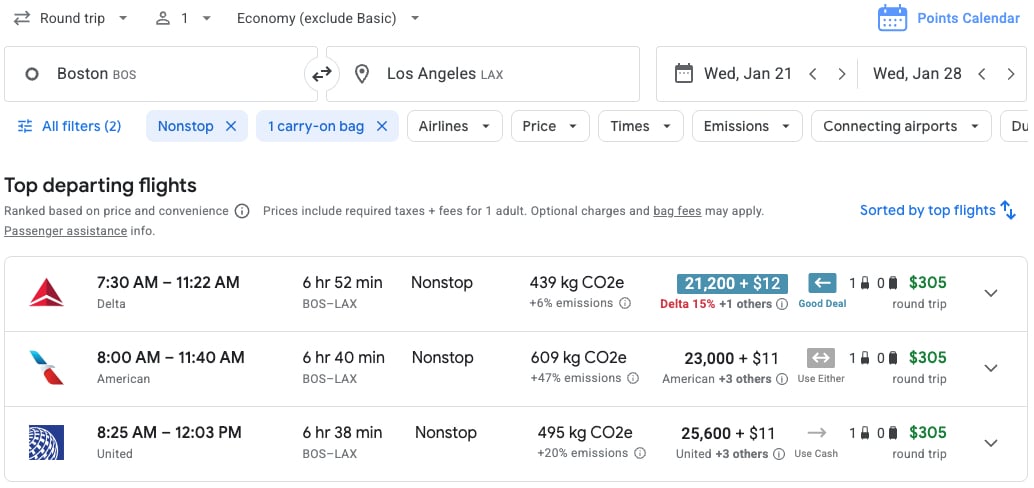Open the bag fees link
The image size is (1034, 488).
pyautogui.click(x=677, y=211)
